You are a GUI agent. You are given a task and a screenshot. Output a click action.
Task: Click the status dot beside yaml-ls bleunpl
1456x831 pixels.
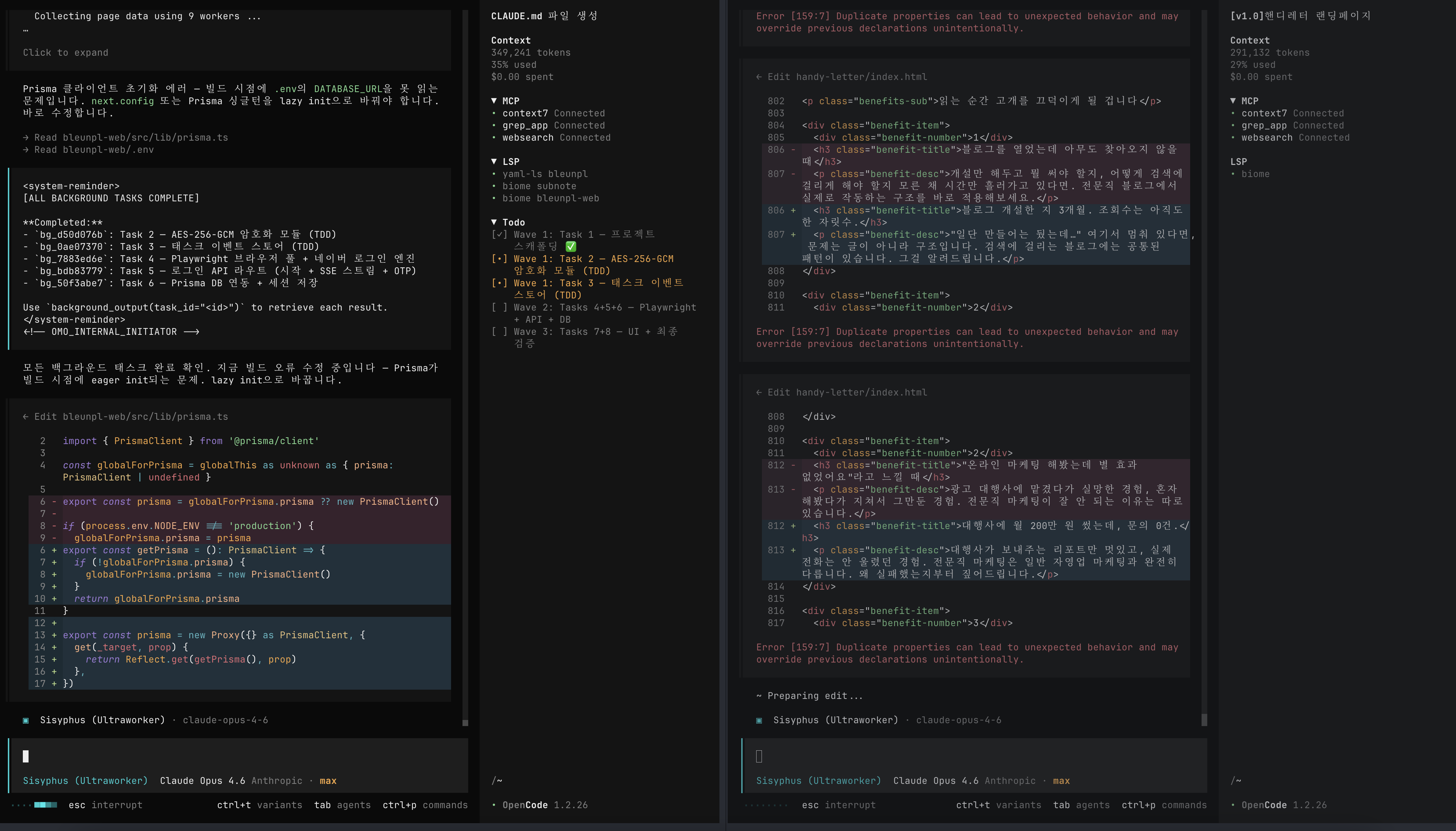(x=494, y=174)
